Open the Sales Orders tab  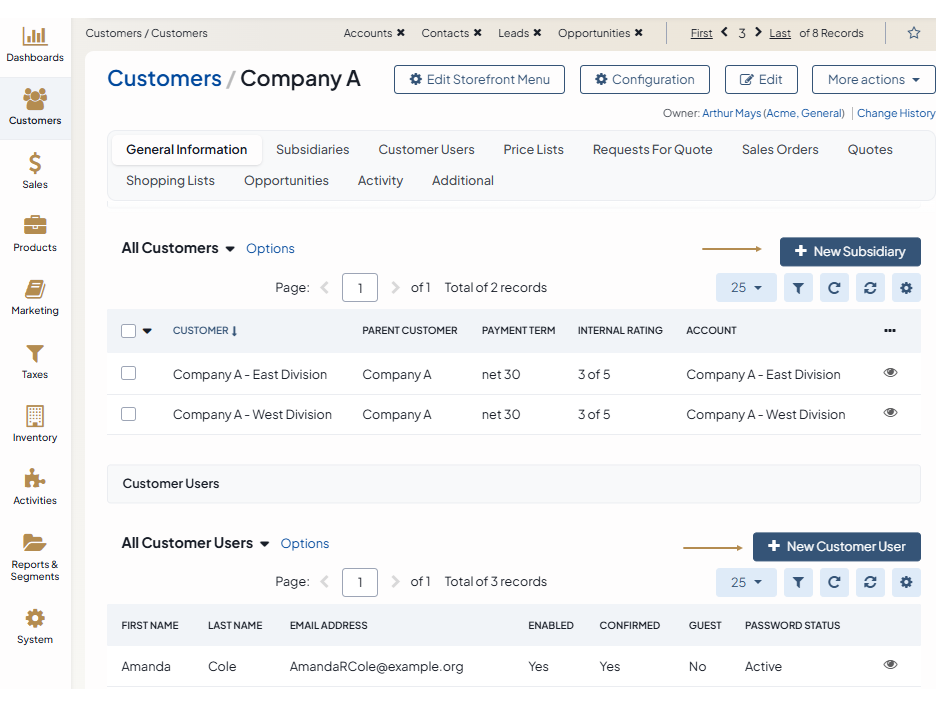pos(779,150)
